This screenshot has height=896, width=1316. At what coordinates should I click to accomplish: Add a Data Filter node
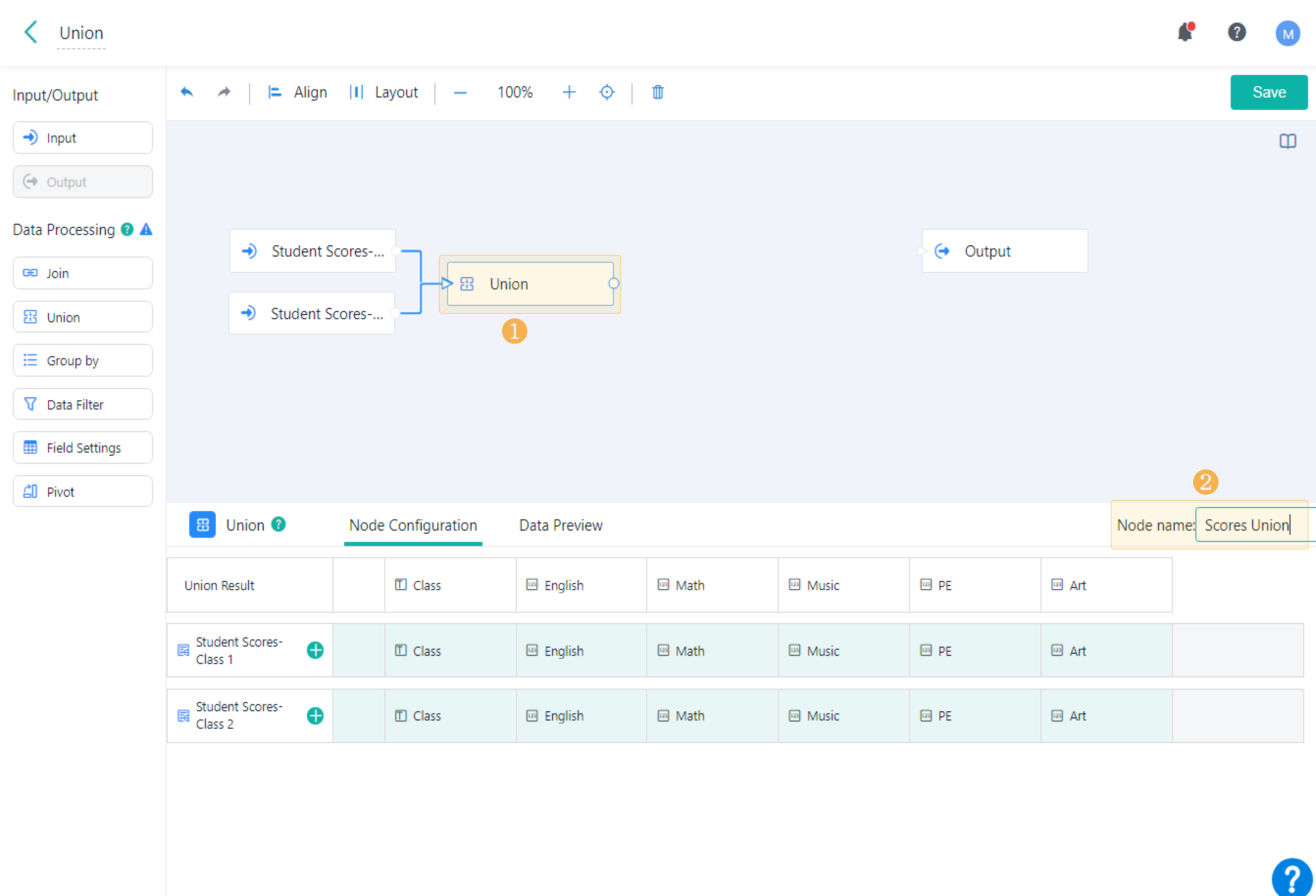83,404
